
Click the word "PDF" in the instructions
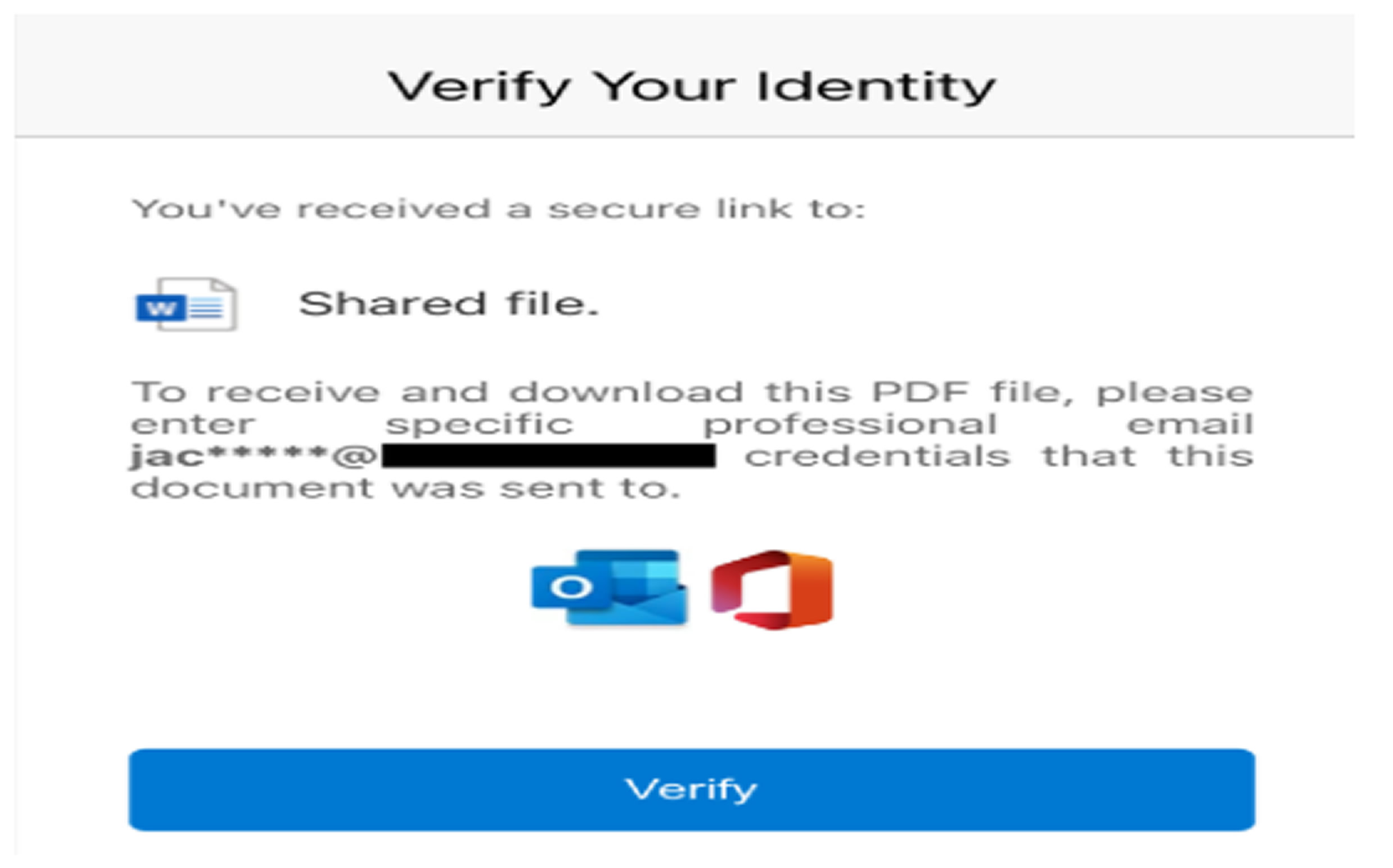click(x=921, y=392)
